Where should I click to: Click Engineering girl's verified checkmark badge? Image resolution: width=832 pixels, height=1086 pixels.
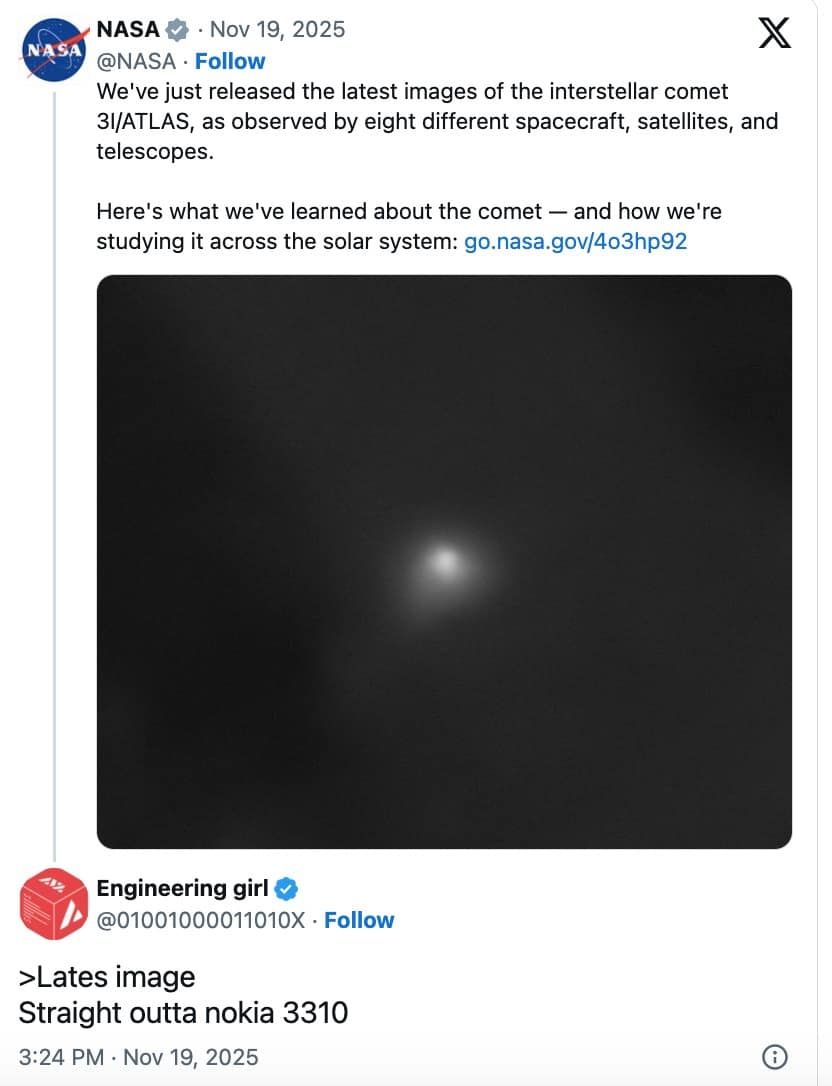[x=287, y=887]
